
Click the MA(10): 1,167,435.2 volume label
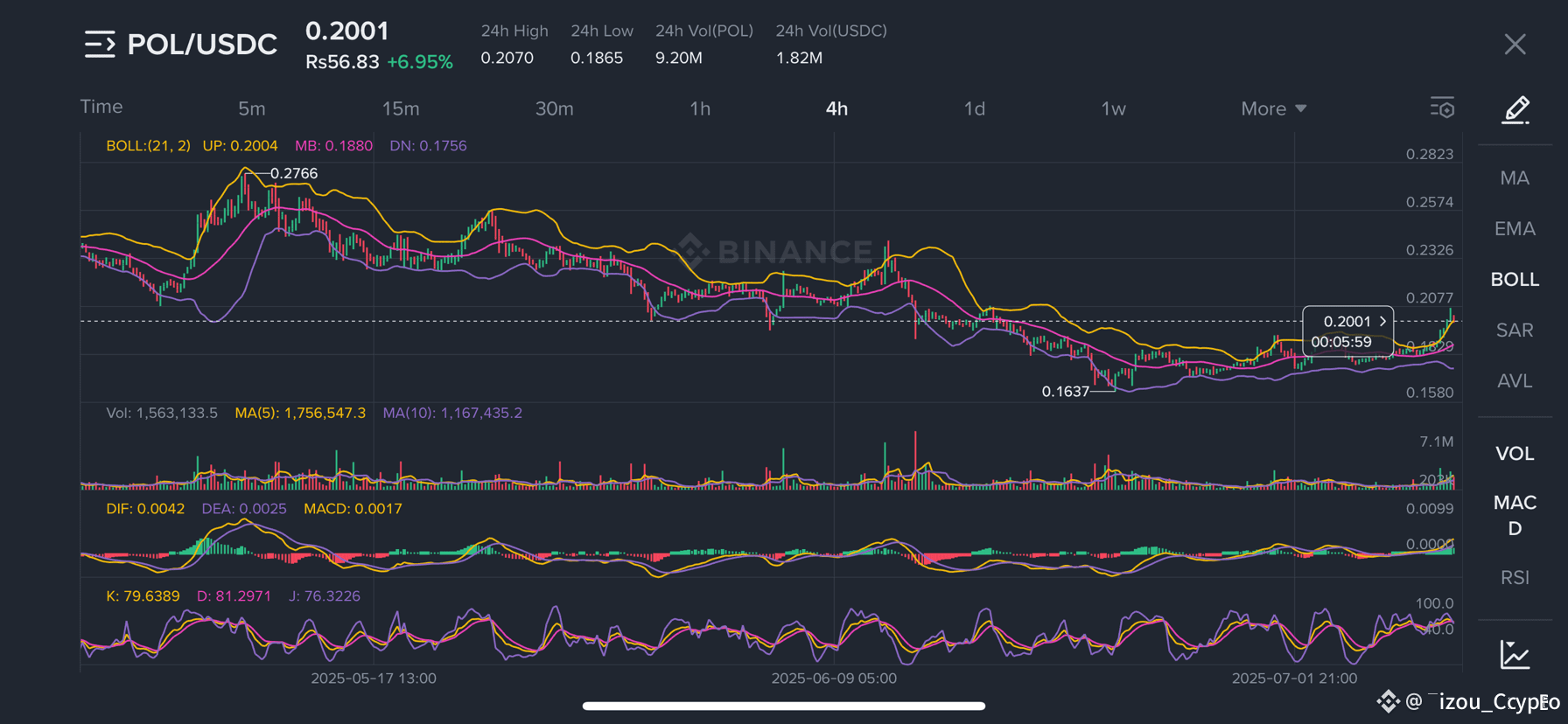click(x=452, y=413)
